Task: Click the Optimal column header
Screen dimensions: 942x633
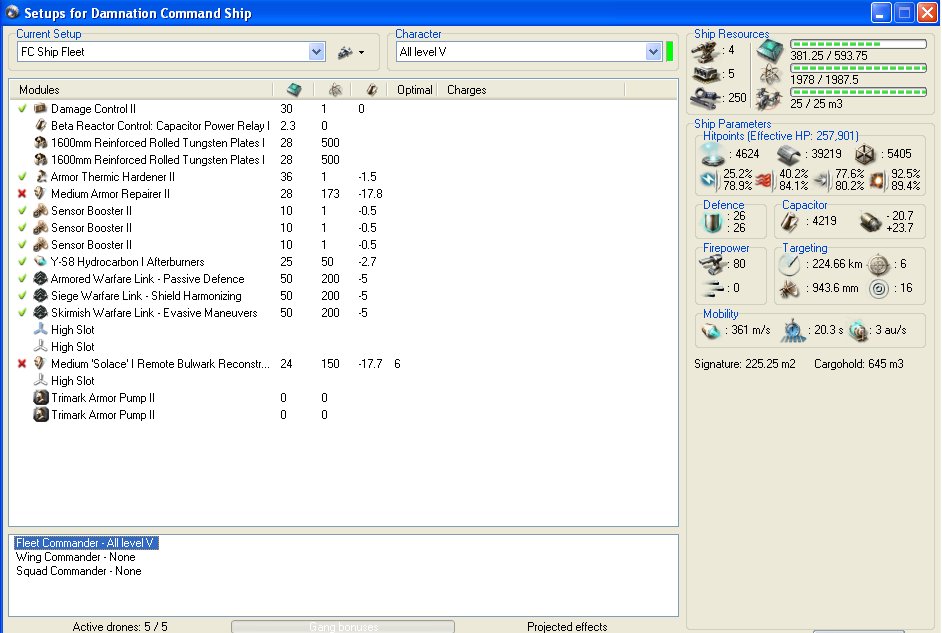Action: [x=415, y=90]
